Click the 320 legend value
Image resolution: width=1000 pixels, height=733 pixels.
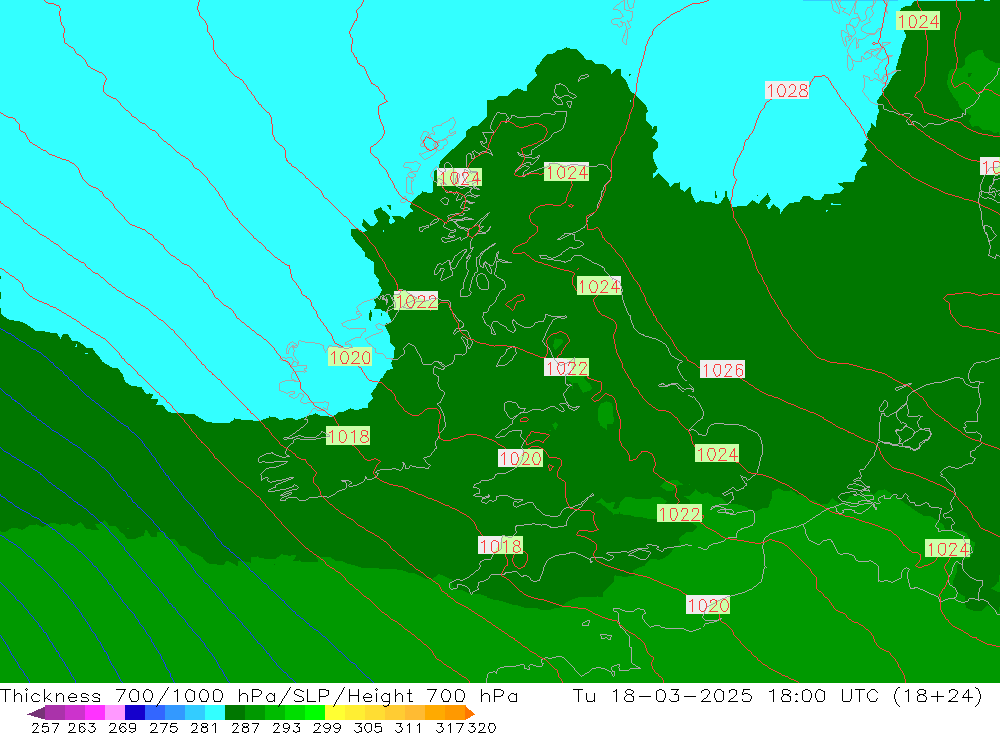click(482, 728)
